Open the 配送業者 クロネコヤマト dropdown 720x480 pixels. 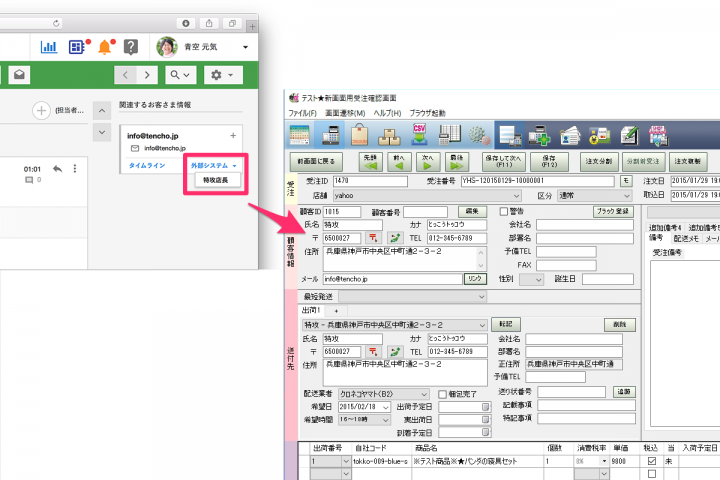[x=424, y=394]
